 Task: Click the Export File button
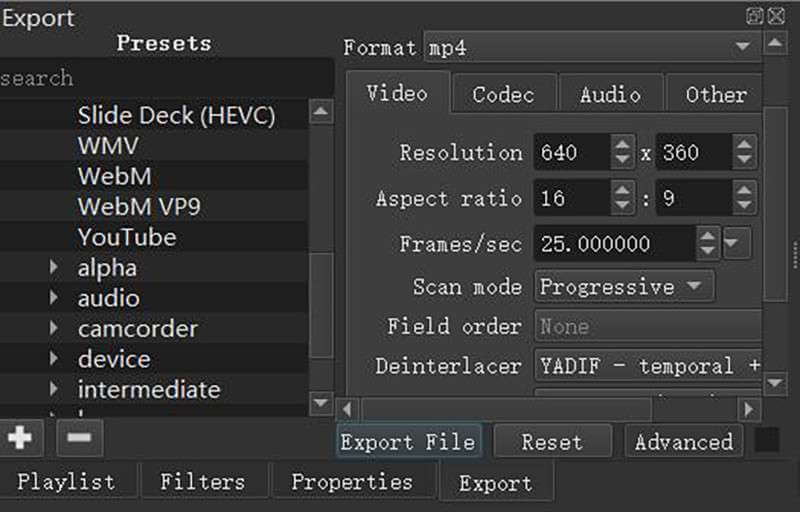pos(407,442)
